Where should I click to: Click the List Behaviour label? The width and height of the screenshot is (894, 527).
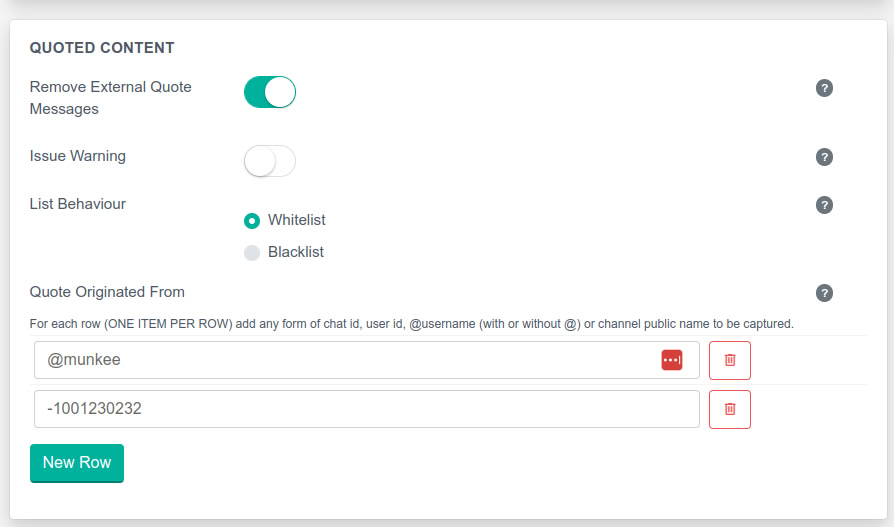tap(78, 204)
